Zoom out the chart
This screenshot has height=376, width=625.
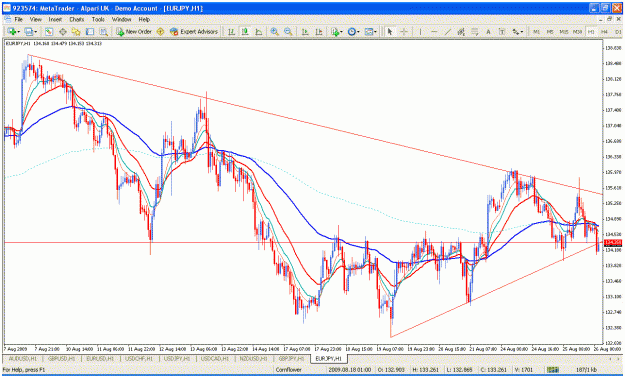[288, 31]
